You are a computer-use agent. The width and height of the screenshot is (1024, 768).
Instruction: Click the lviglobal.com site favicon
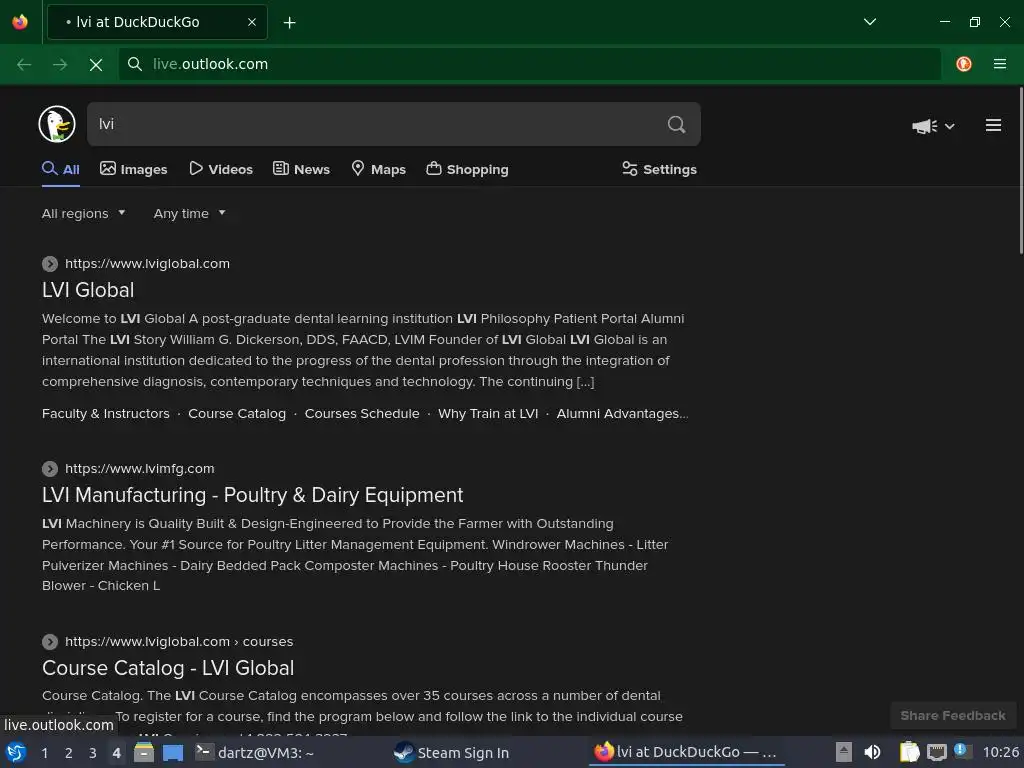tap(50, 264)
